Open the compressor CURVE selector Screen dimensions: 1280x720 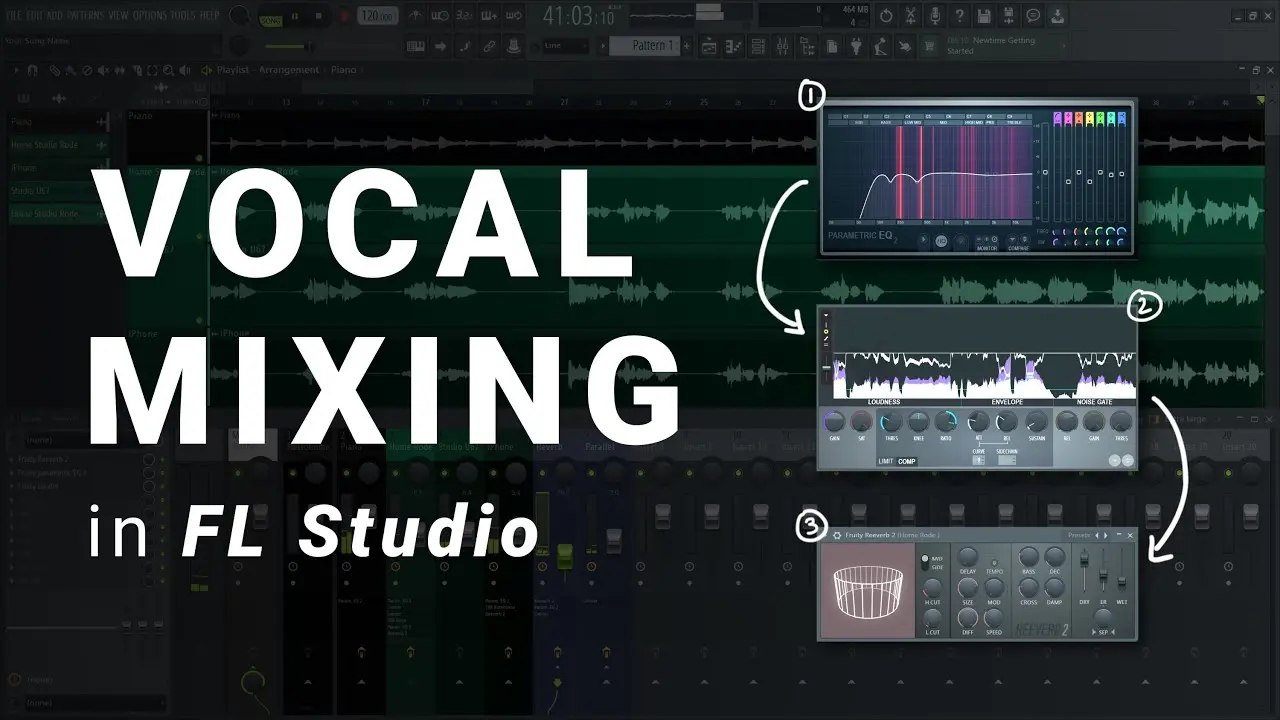pyautogui.click(x=979, y=460)
